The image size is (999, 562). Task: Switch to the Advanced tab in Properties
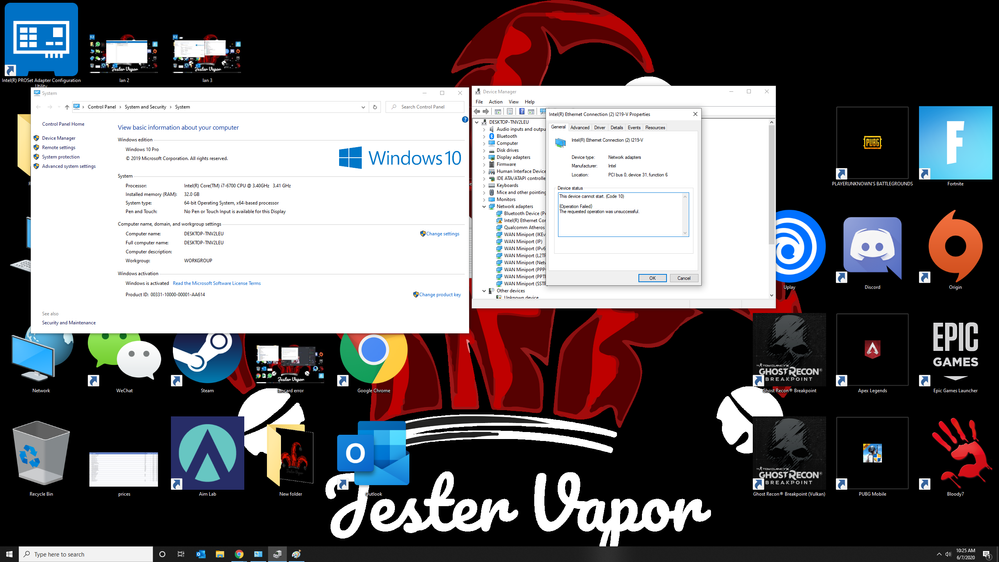coord(579,127)
